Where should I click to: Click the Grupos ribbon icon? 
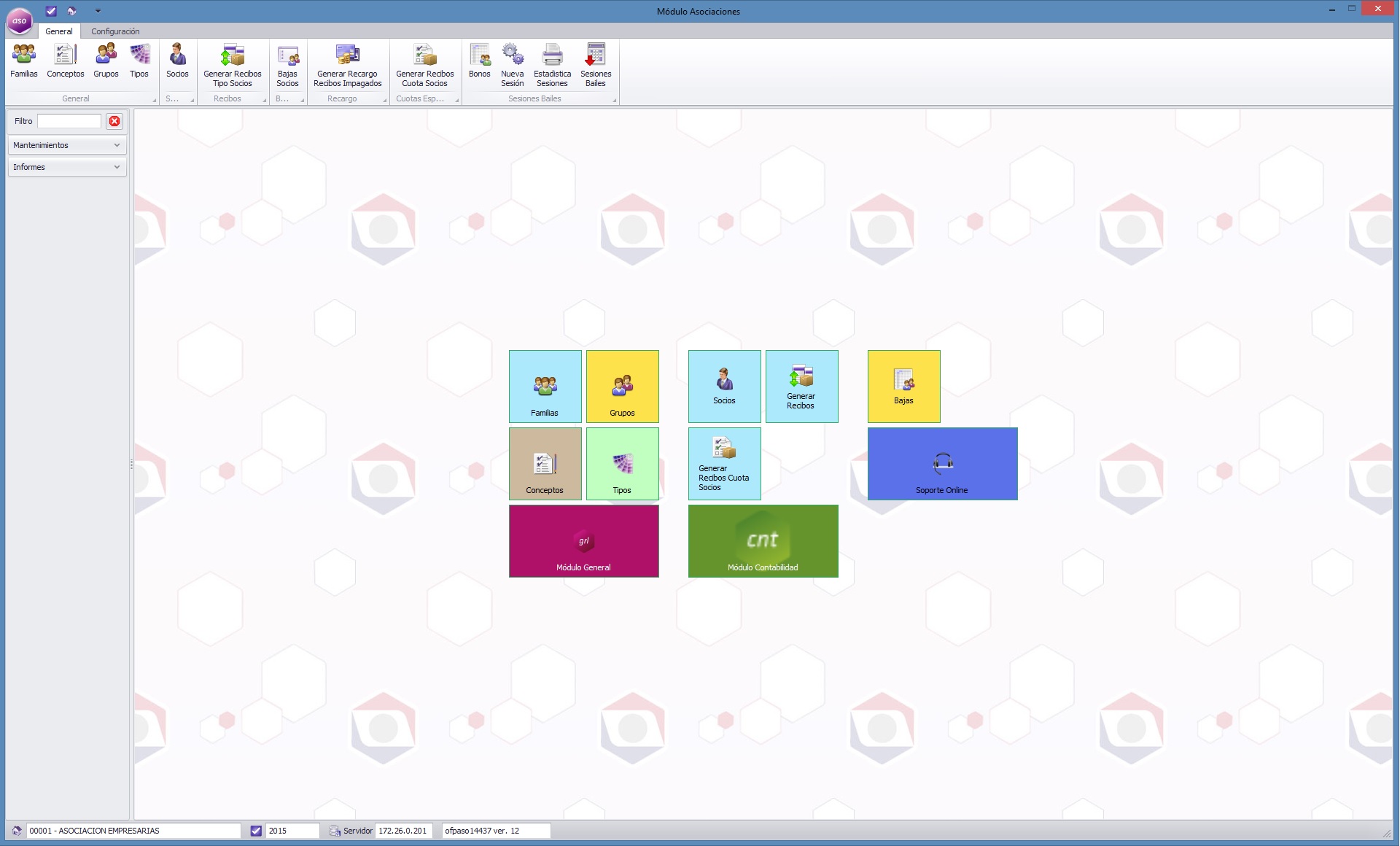106,61
